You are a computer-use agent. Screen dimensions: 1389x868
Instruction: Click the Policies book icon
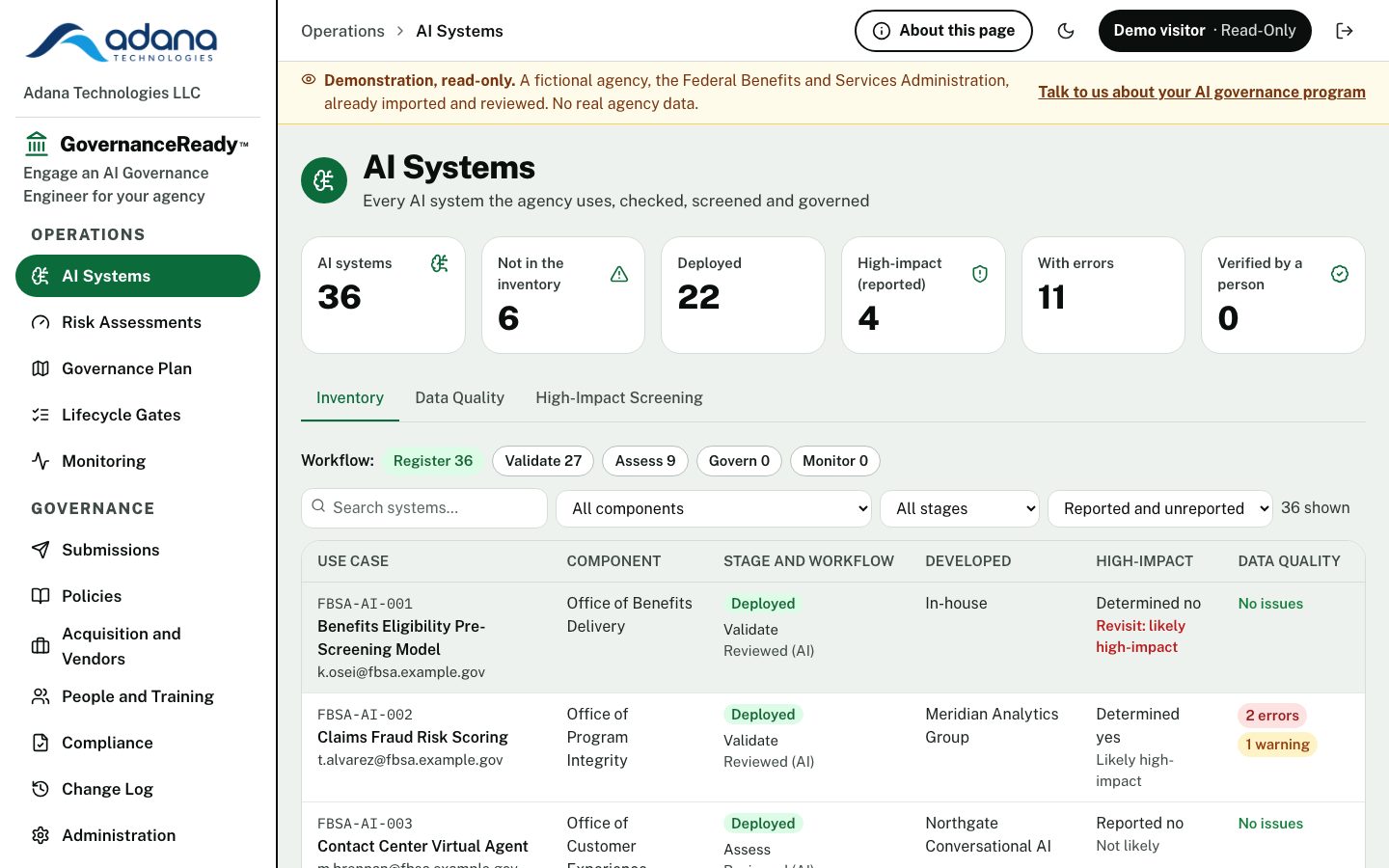41,596
